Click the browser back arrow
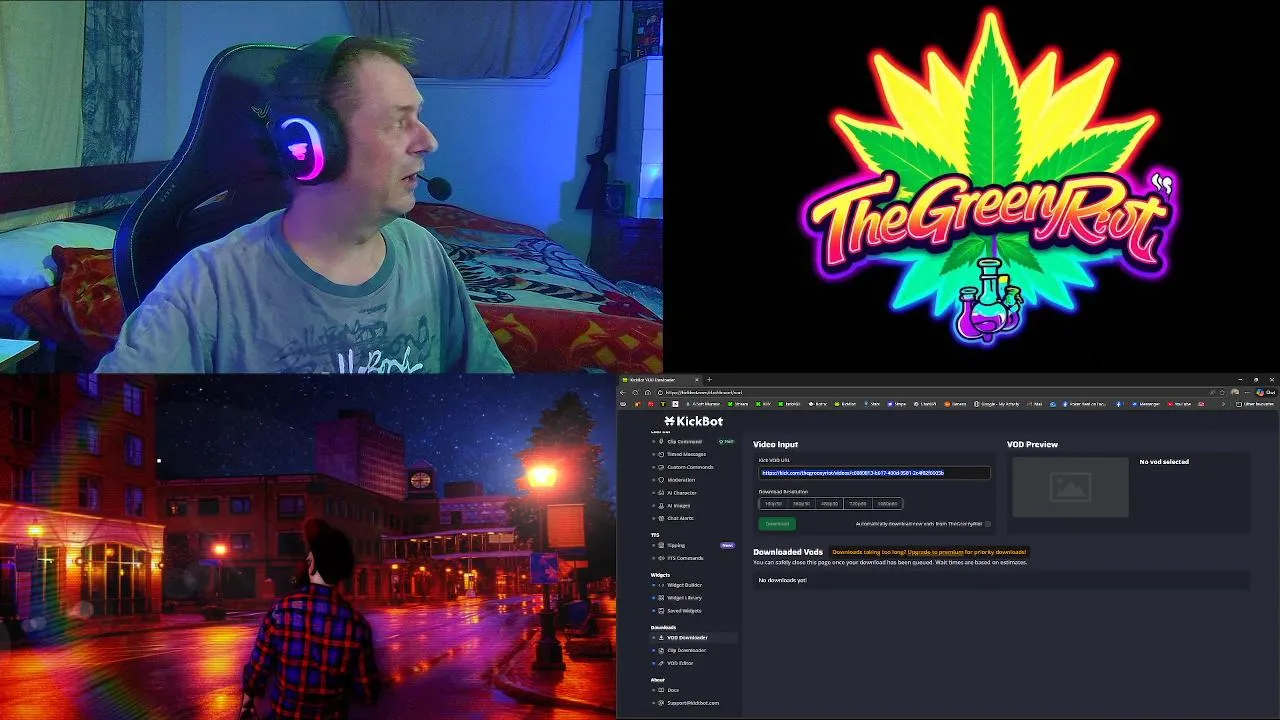 pyautogui.click(x=623, y=392)
